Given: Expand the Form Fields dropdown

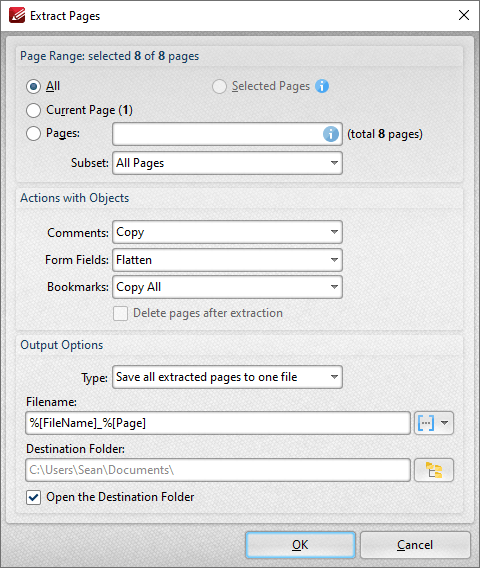Looking at the screenshot, I should [x=227, y=260].
